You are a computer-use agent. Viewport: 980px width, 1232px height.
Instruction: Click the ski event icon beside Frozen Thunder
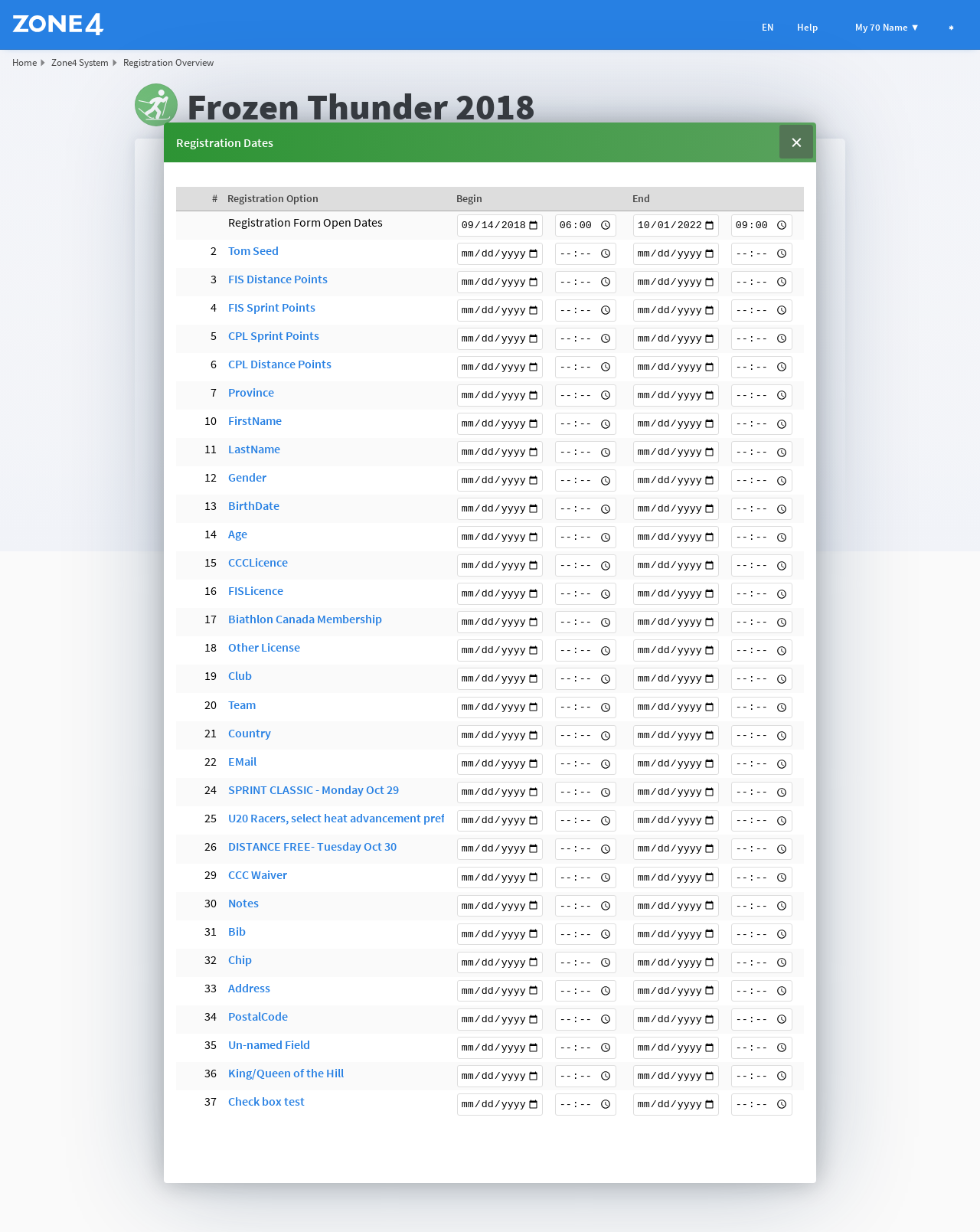pyautogui.click(x=156, y=105)
